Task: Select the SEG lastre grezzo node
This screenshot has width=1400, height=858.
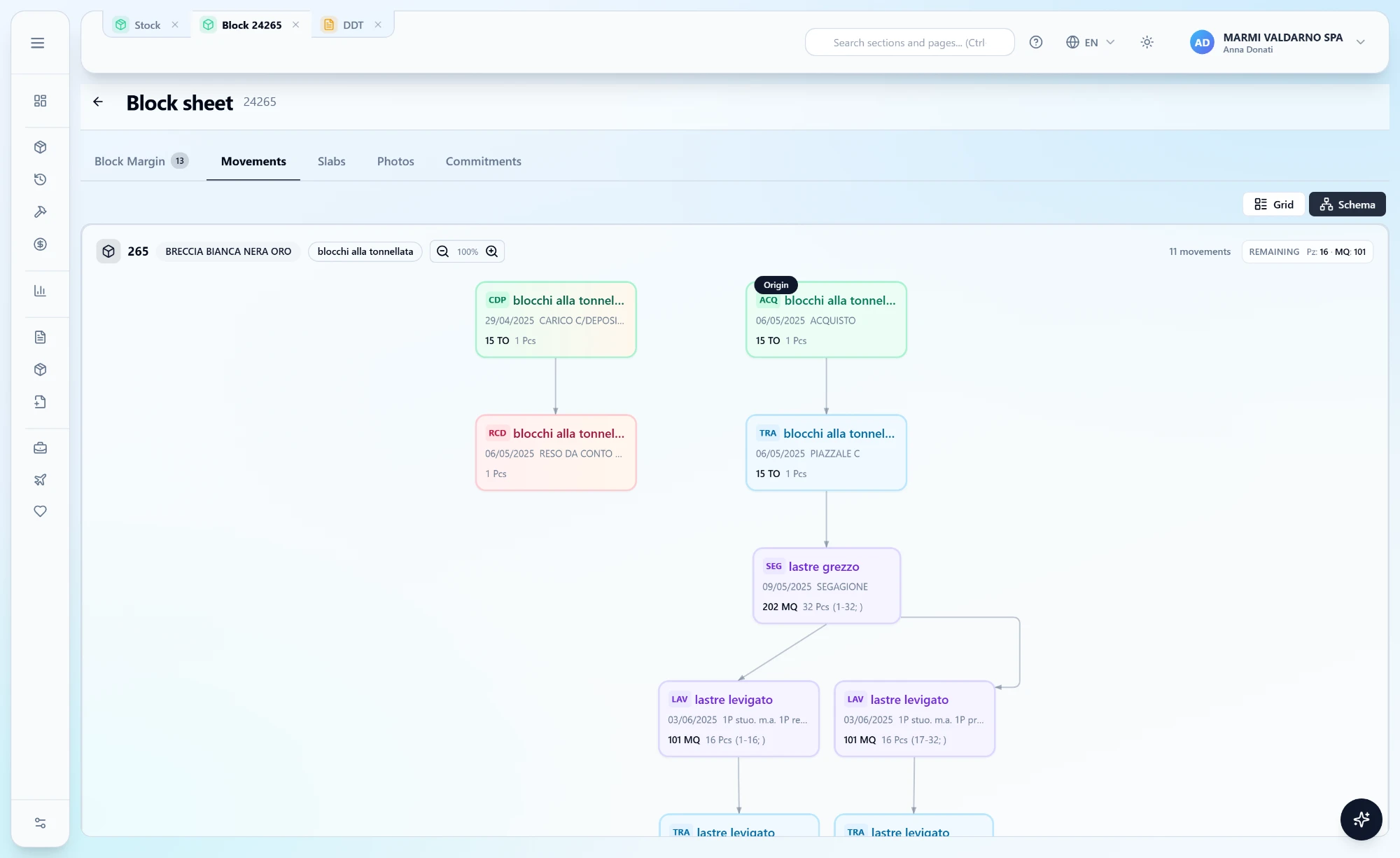Action: 826,586
